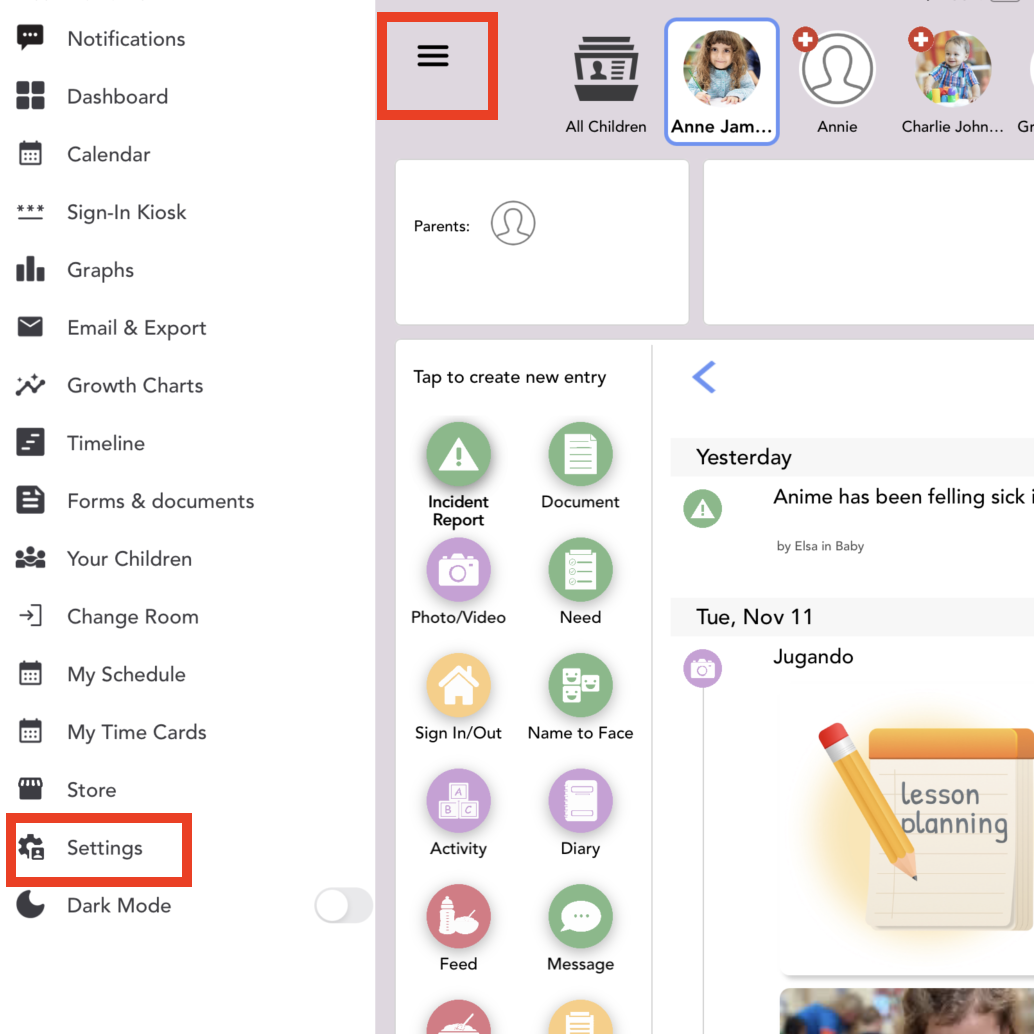Viewport: 1034px width, 1034px height.
Task: Select the Annie child profile
Action: tap(837, 82)
